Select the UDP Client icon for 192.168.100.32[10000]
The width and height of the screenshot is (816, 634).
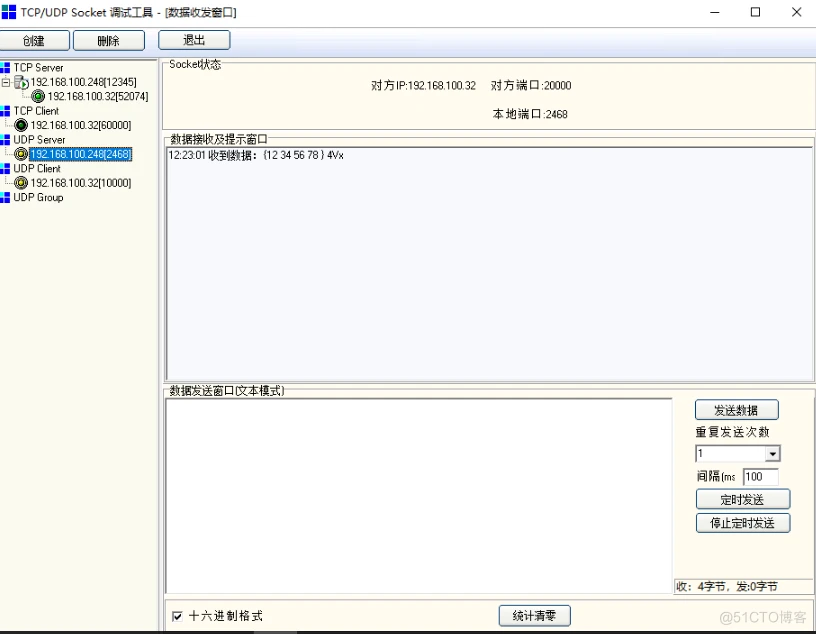click(21, 182)
